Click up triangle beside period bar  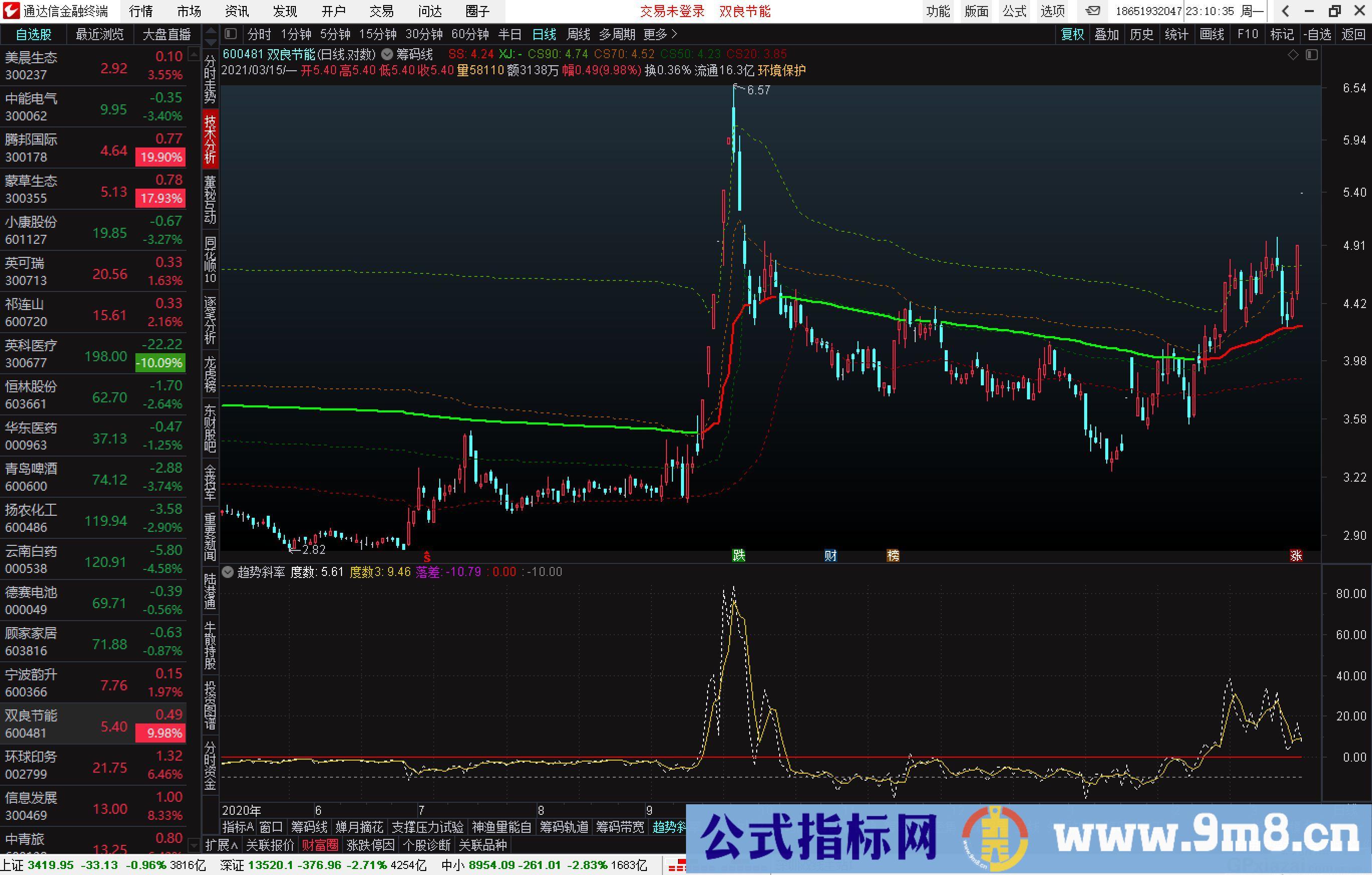(211, 30)
